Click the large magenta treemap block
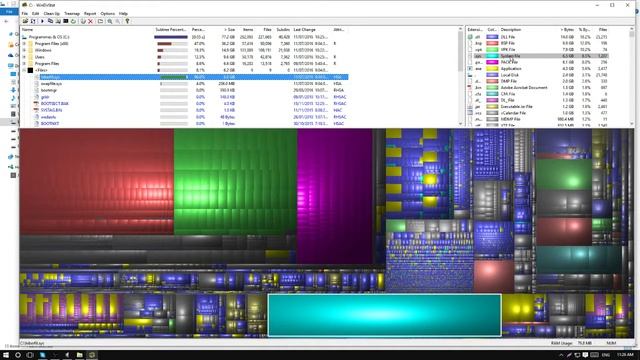 coord(335,196)
